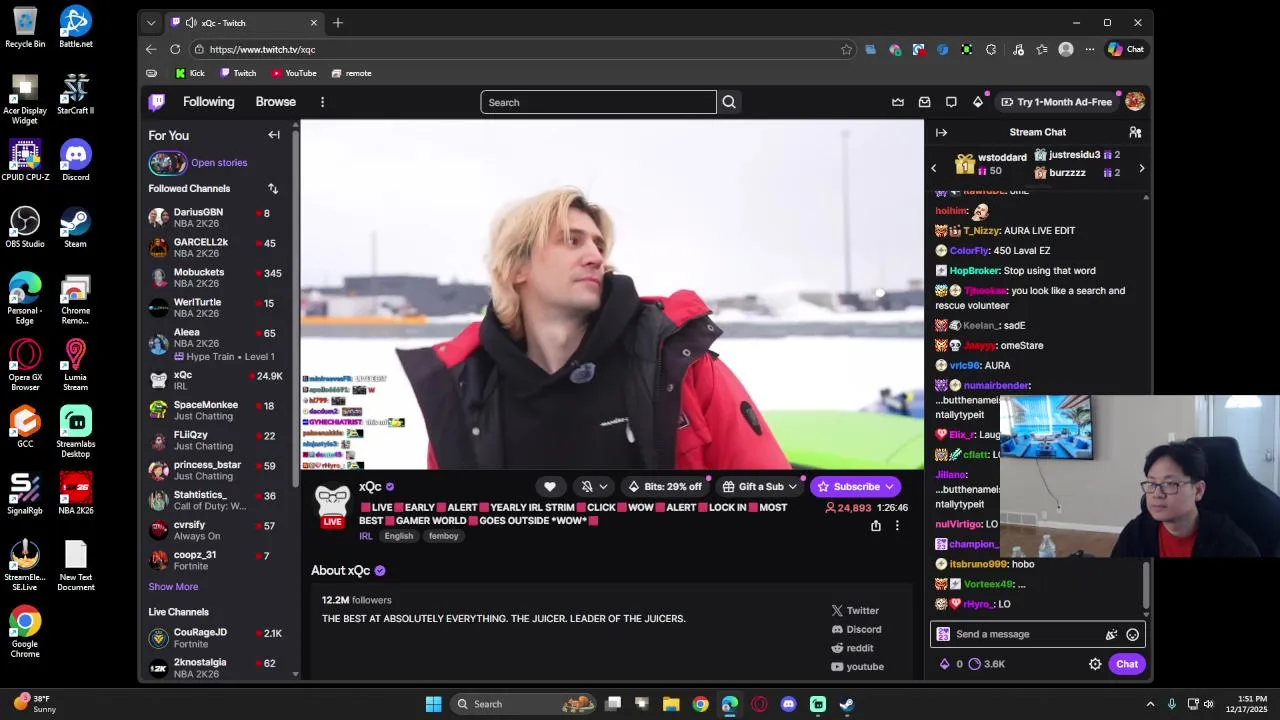This screenshot has height=720, width=1280.
Task: Click Open stories link
Action: (219, 163)
